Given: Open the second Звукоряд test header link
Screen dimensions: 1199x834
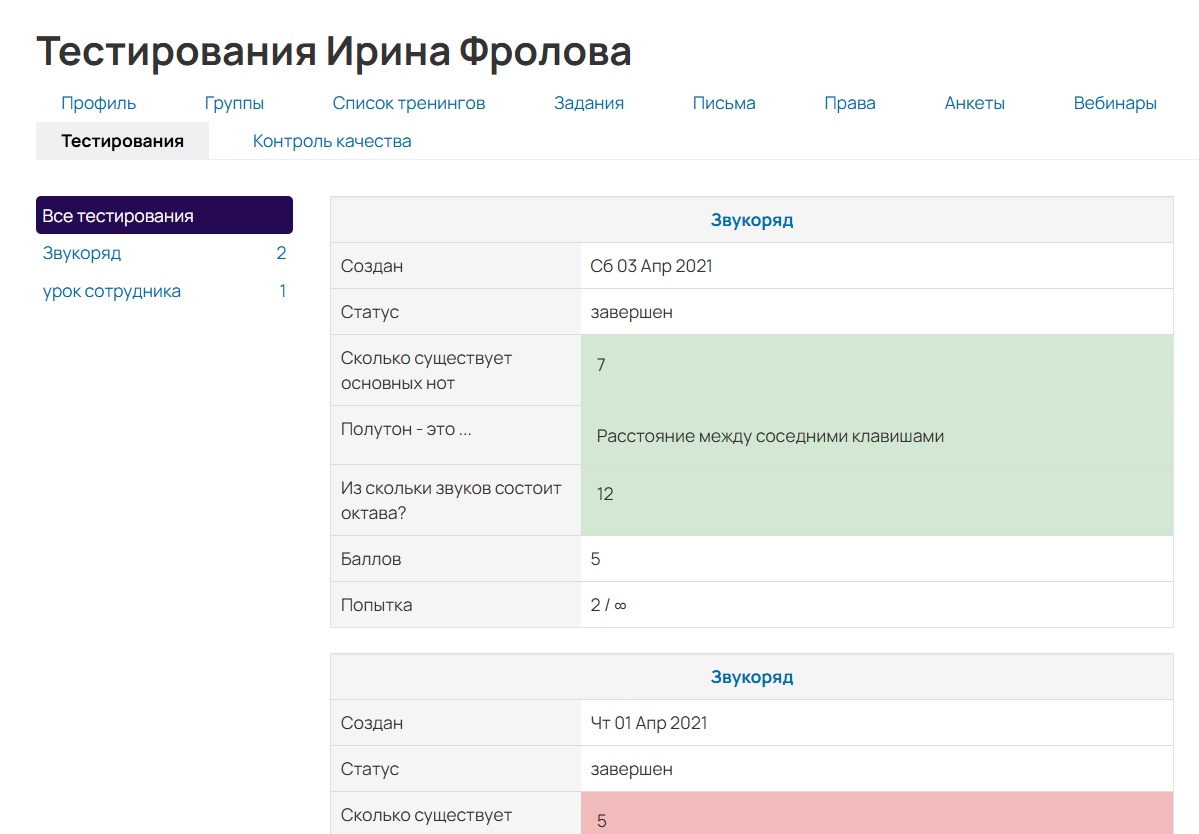Looking at the screenshot, I should [751, 676].
